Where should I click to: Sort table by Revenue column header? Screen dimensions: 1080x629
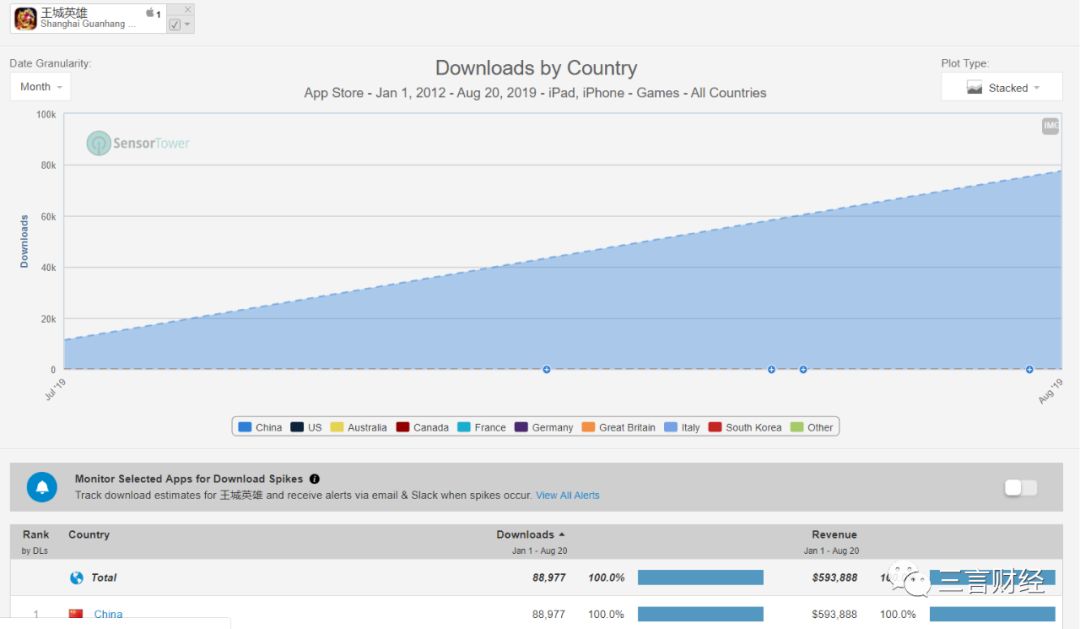[x=834, y=534]
